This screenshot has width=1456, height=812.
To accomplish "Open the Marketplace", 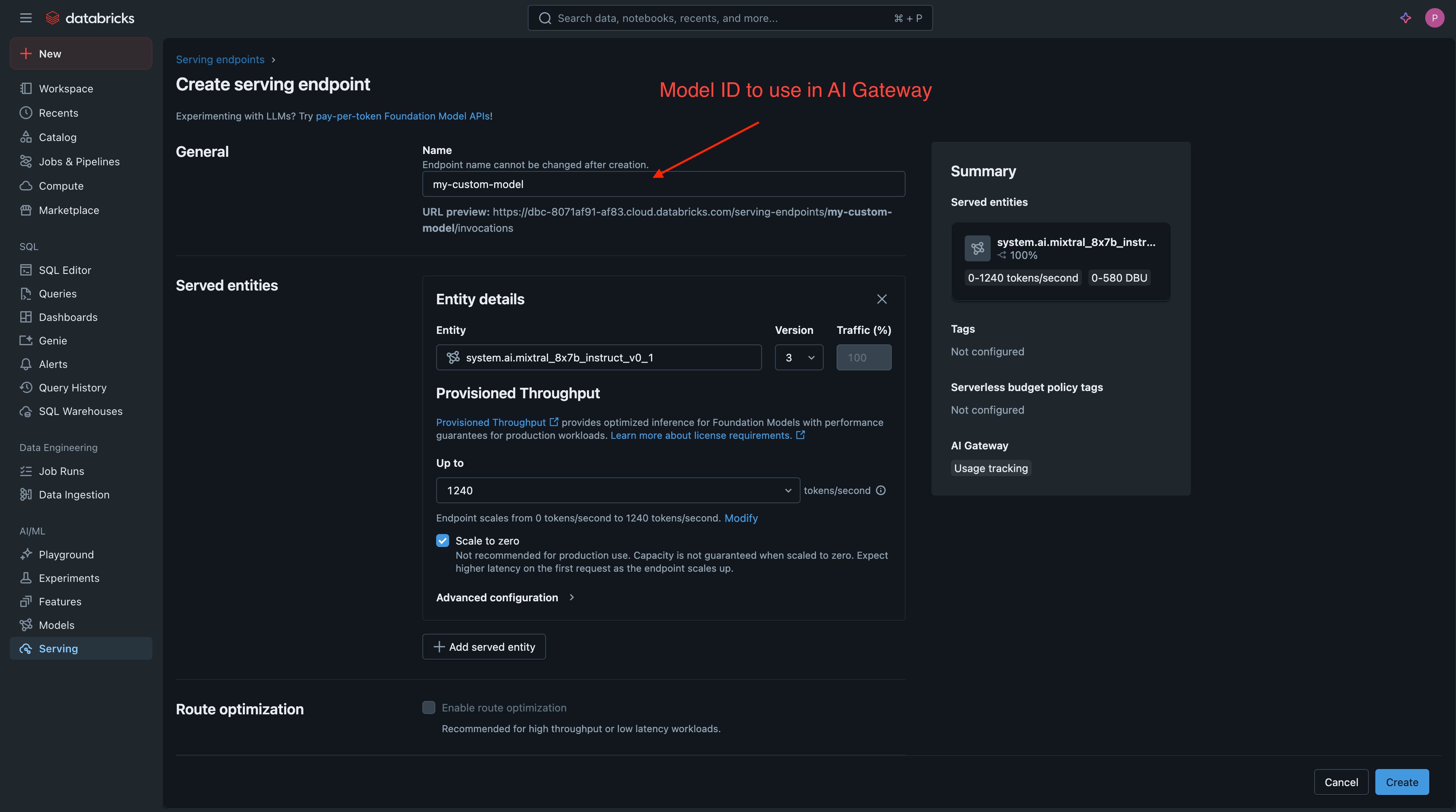I will pos(69,209).
